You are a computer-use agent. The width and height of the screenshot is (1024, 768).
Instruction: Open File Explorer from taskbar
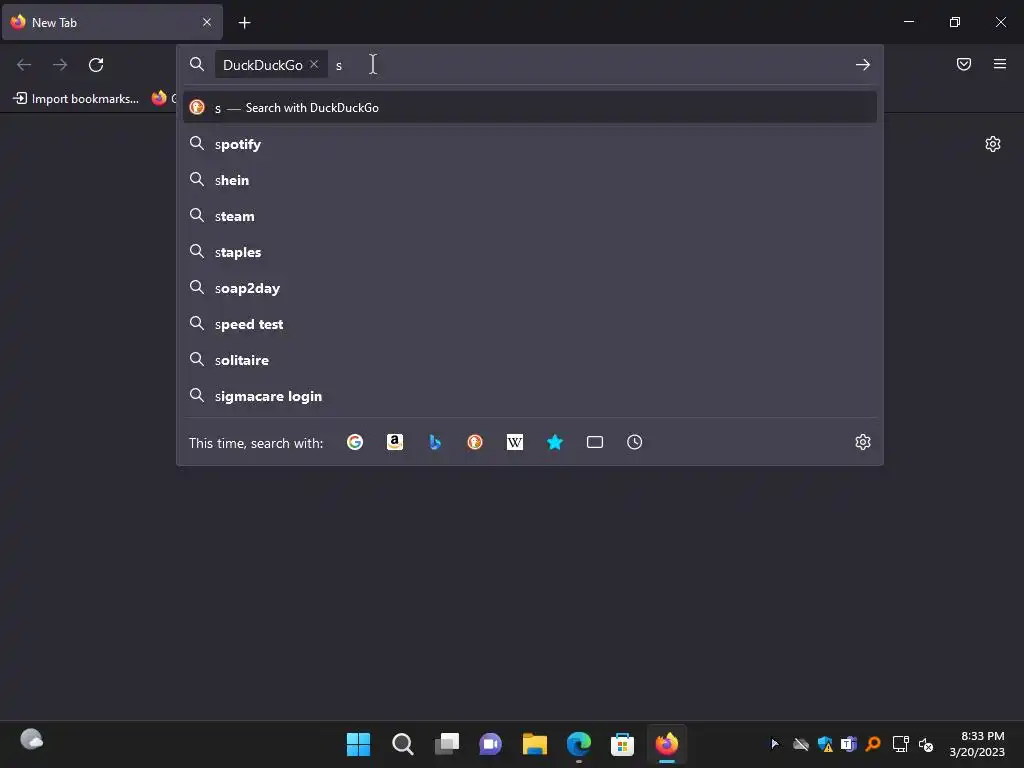click(534, 744)
